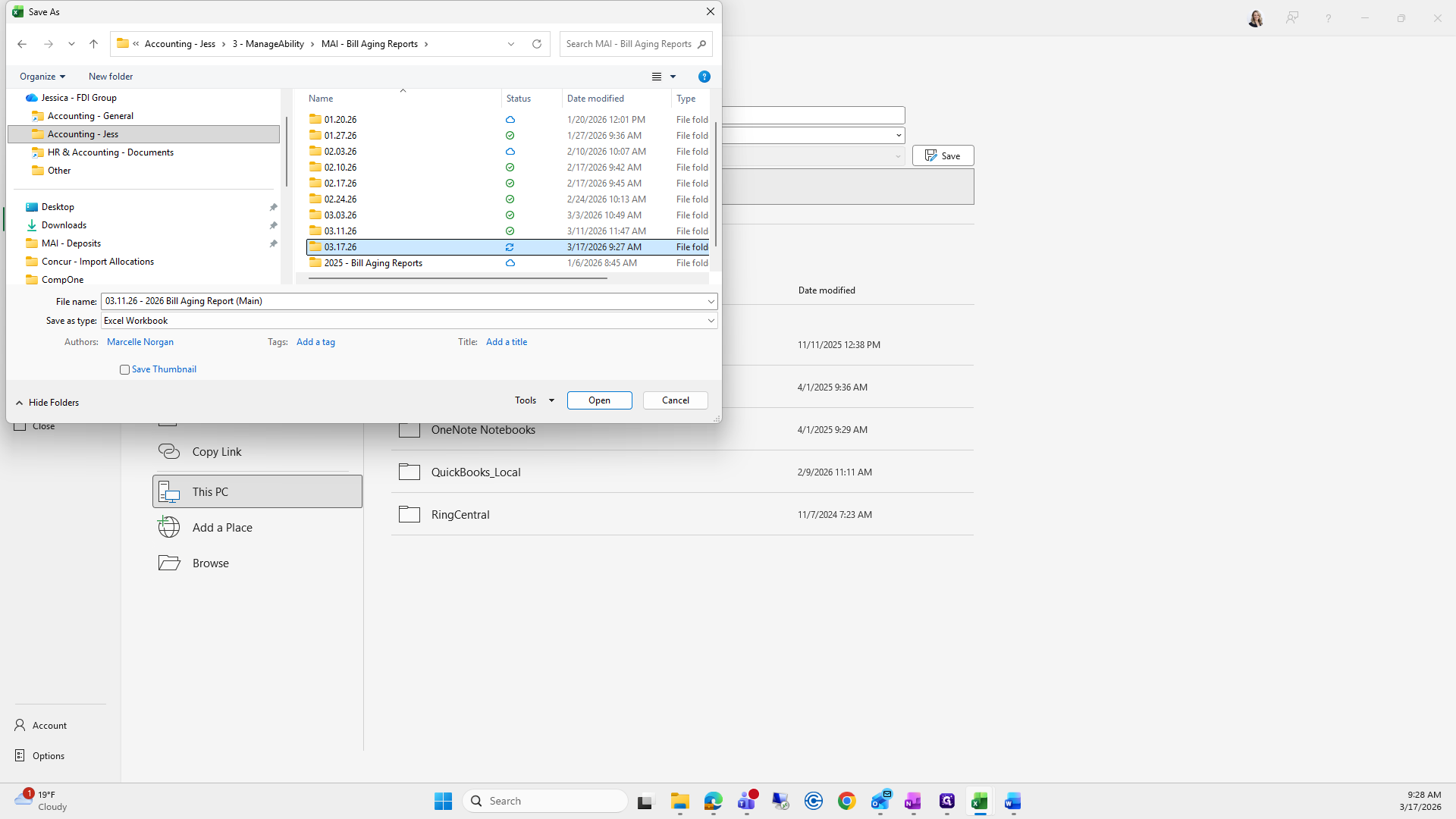Click the blue Help question mark icon
The height and width of the screenshot is (819, 1456).
704,77
